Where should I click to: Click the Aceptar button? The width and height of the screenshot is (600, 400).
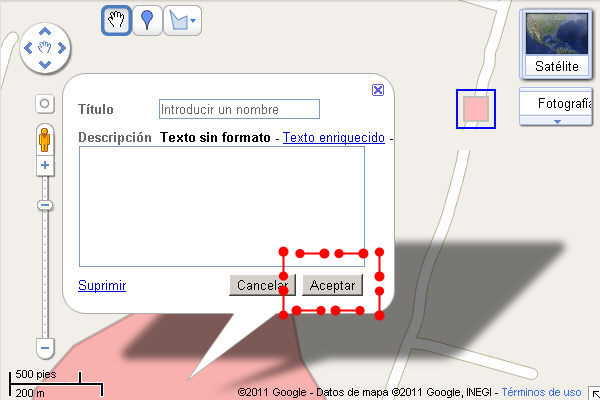333,285
